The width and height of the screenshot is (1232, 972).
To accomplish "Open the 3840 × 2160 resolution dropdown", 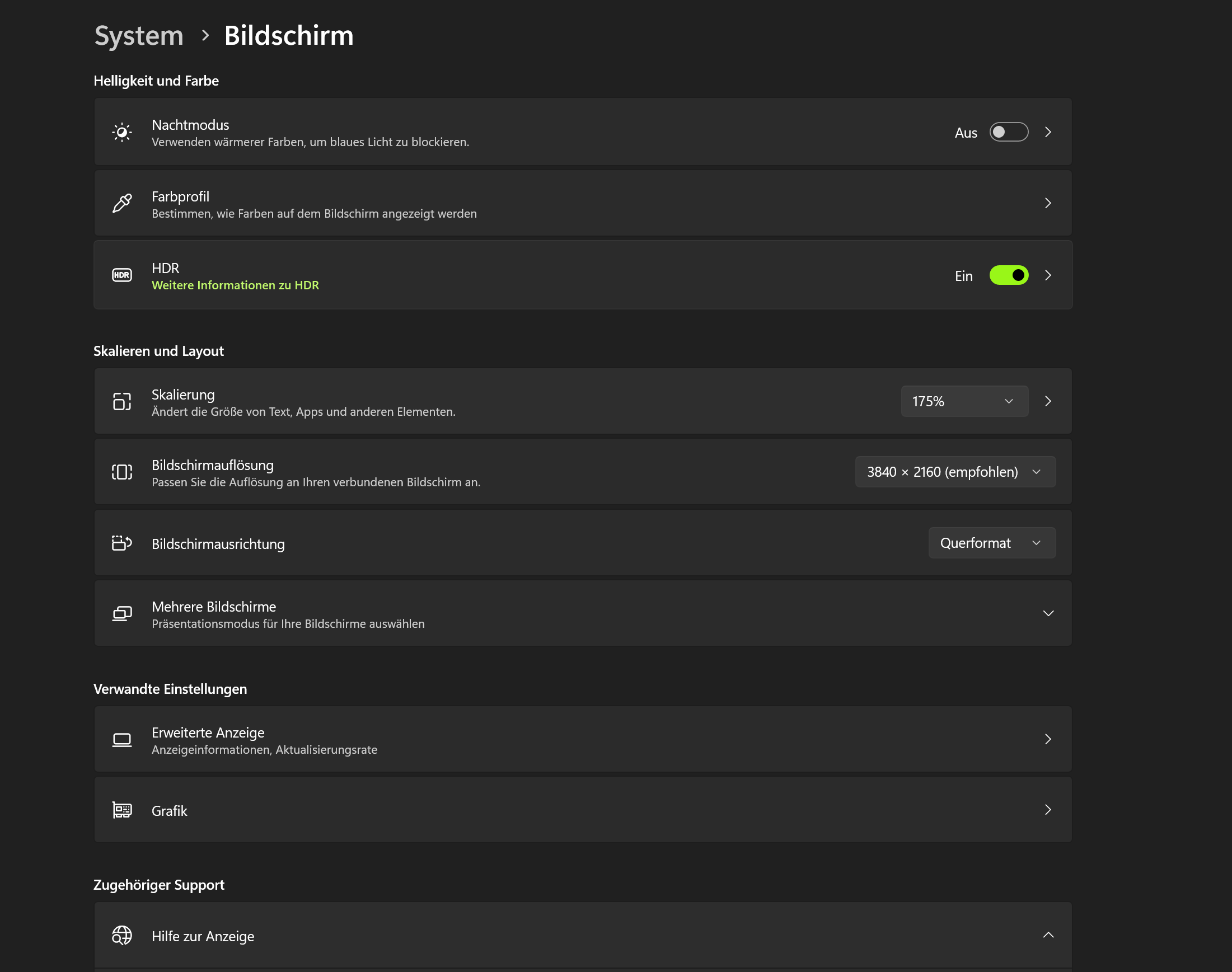I will coord(955,472).
